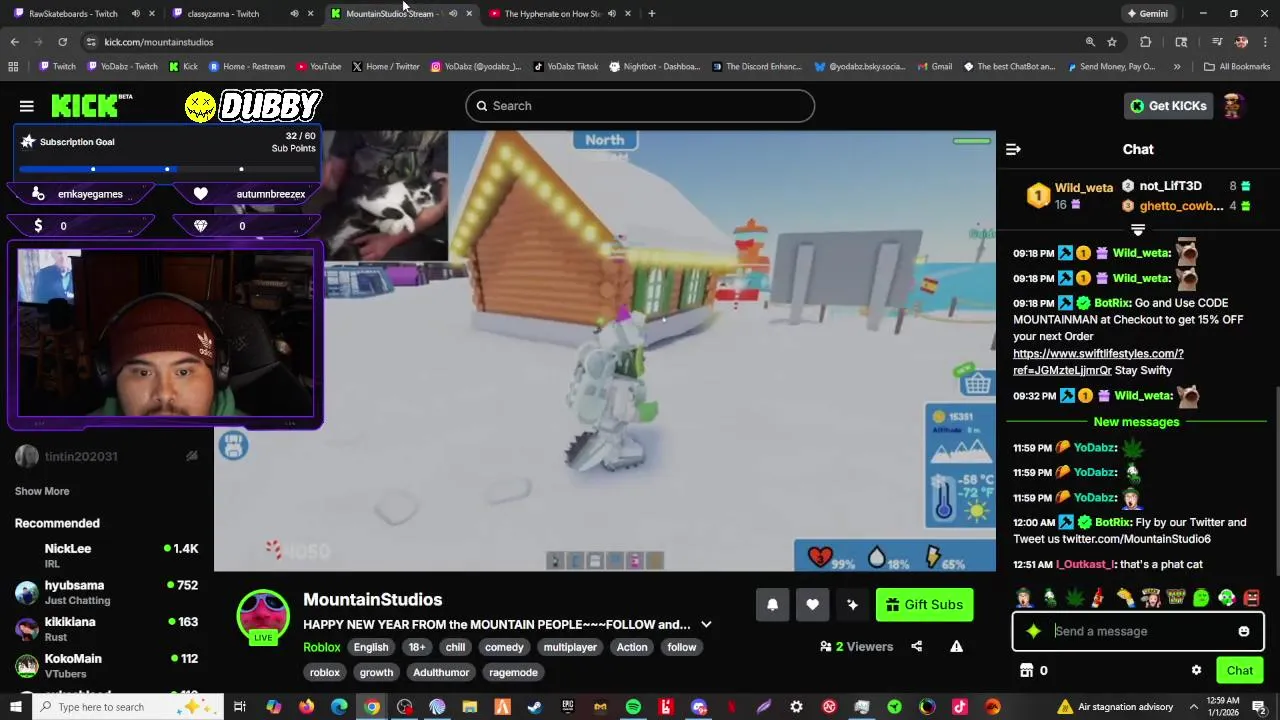The height and width of the screenshot is (720, 1280).
Task: Open Spotify from the taskbar
Action: click(x=633, y=707)
